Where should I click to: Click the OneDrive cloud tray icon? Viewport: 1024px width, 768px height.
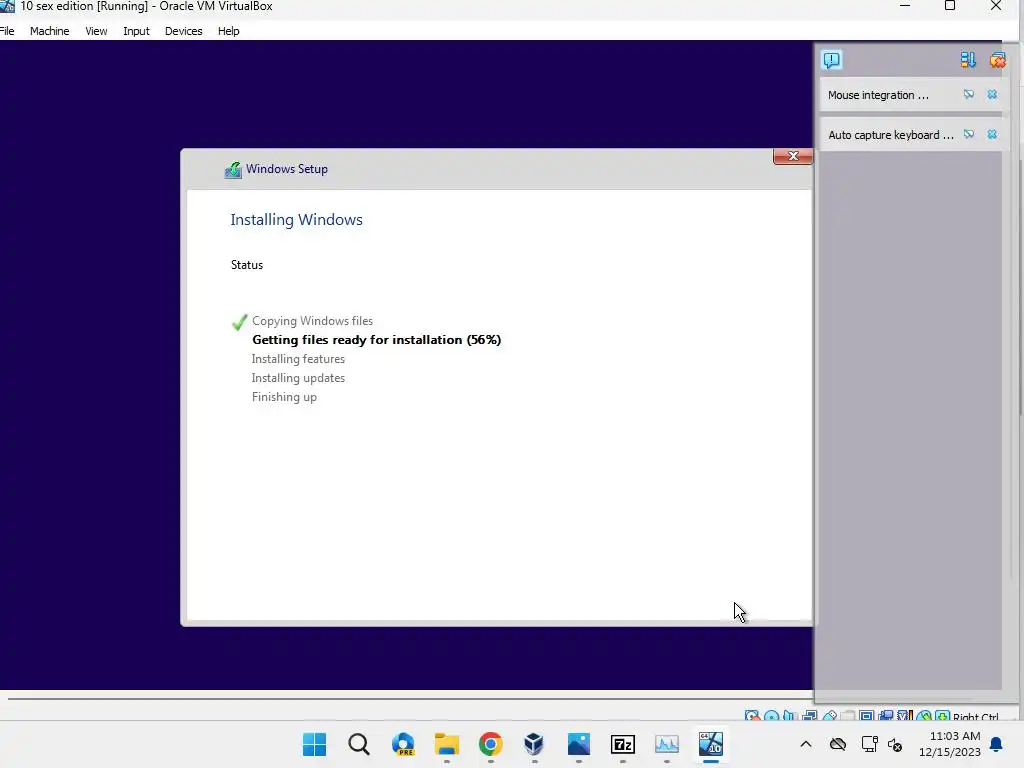[838, 744]
